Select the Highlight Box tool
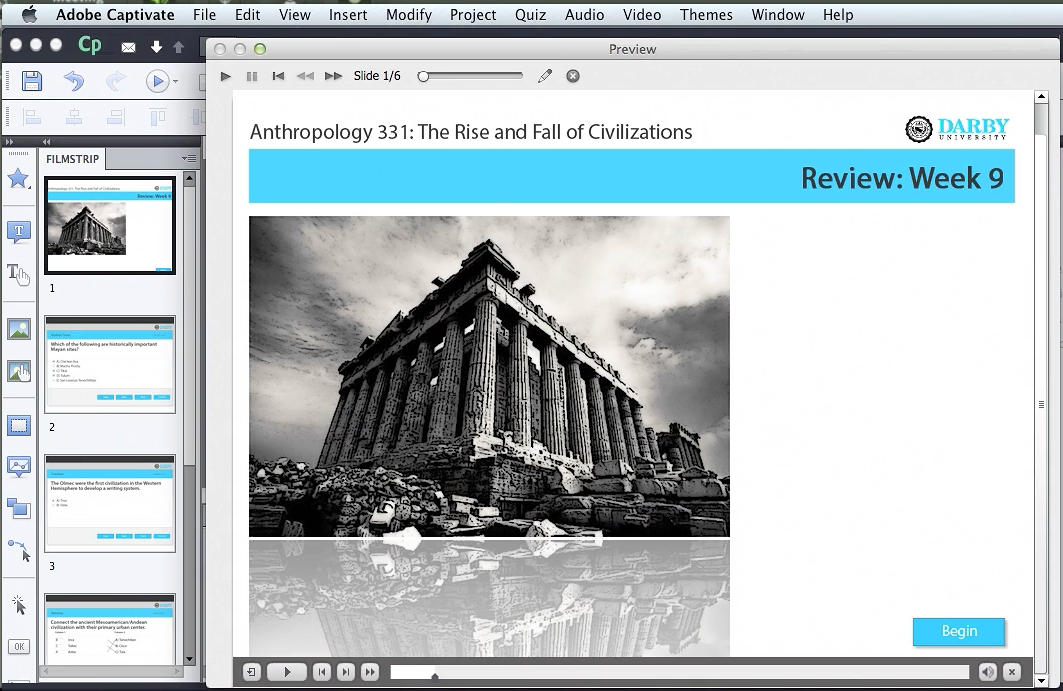This screenshot has width=1063, height=691. [18, 426]
